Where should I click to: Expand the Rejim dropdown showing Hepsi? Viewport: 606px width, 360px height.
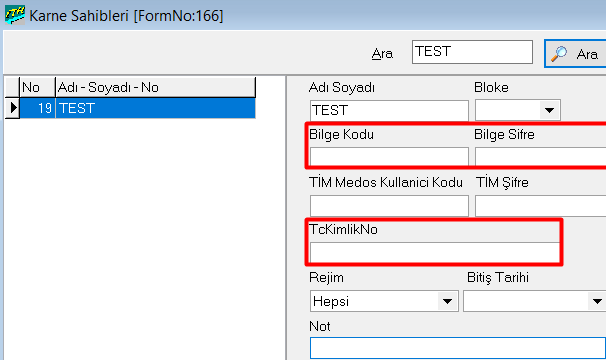[447, 301]
